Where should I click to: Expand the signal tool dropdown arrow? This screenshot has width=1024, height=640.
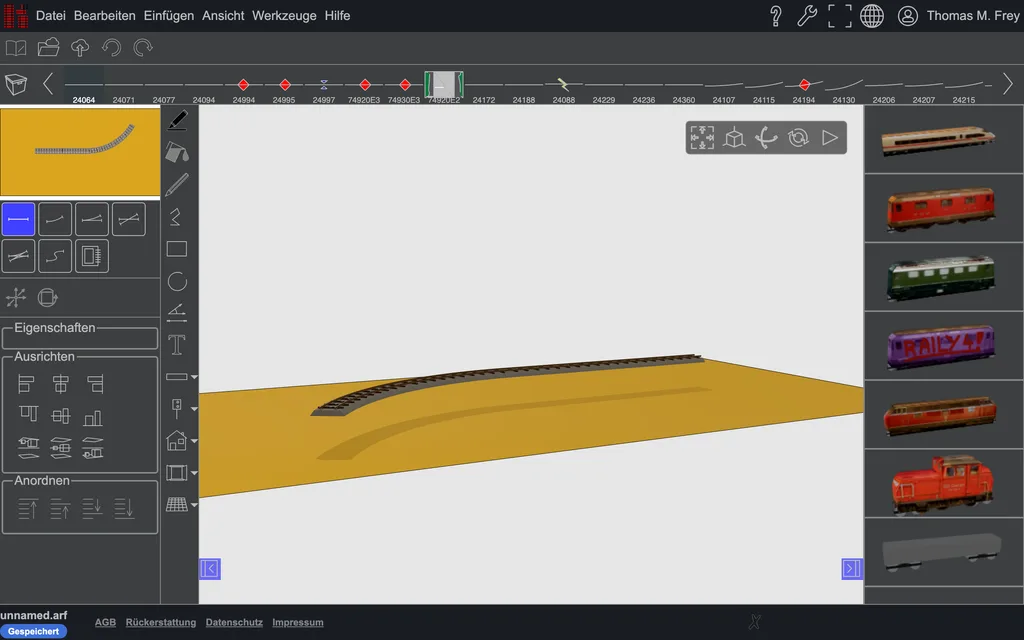194,409
